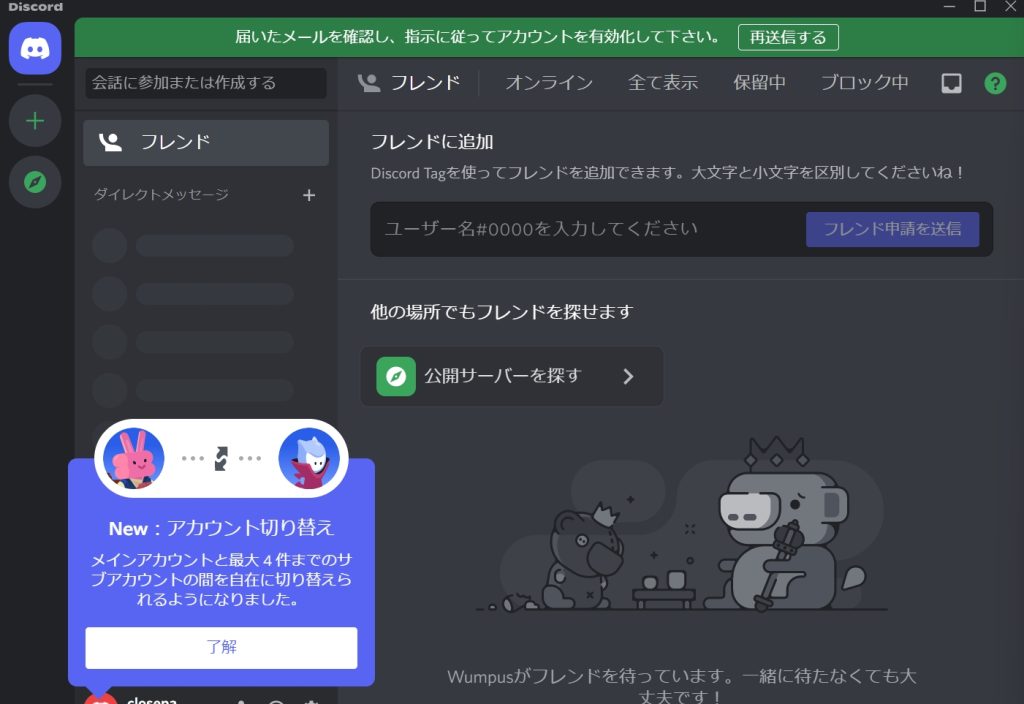Click the 会話に参加または作成する search box
The width and height of the screenshot is (1024, 704).
(206, 83)
